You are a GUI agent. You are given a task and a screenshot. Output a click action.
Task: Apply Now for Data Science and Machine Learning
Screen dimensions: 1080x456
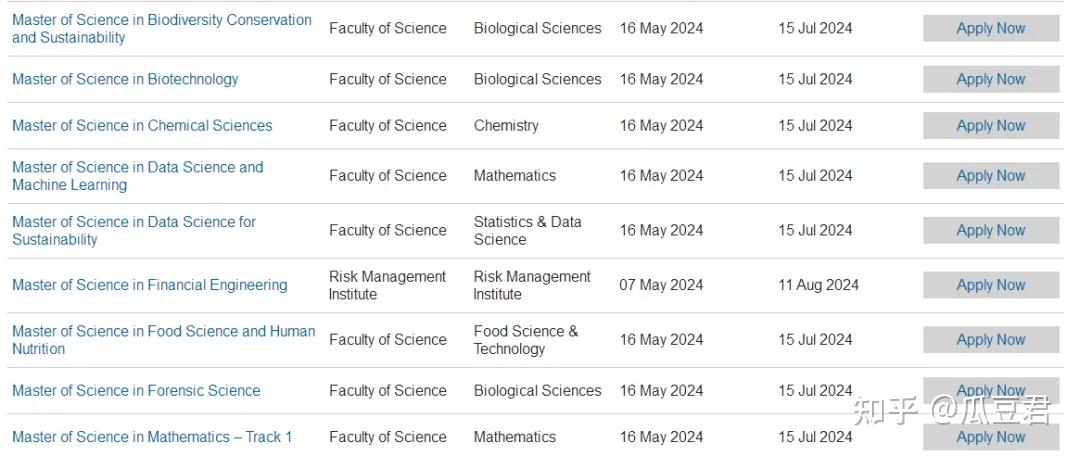[990, 176]
